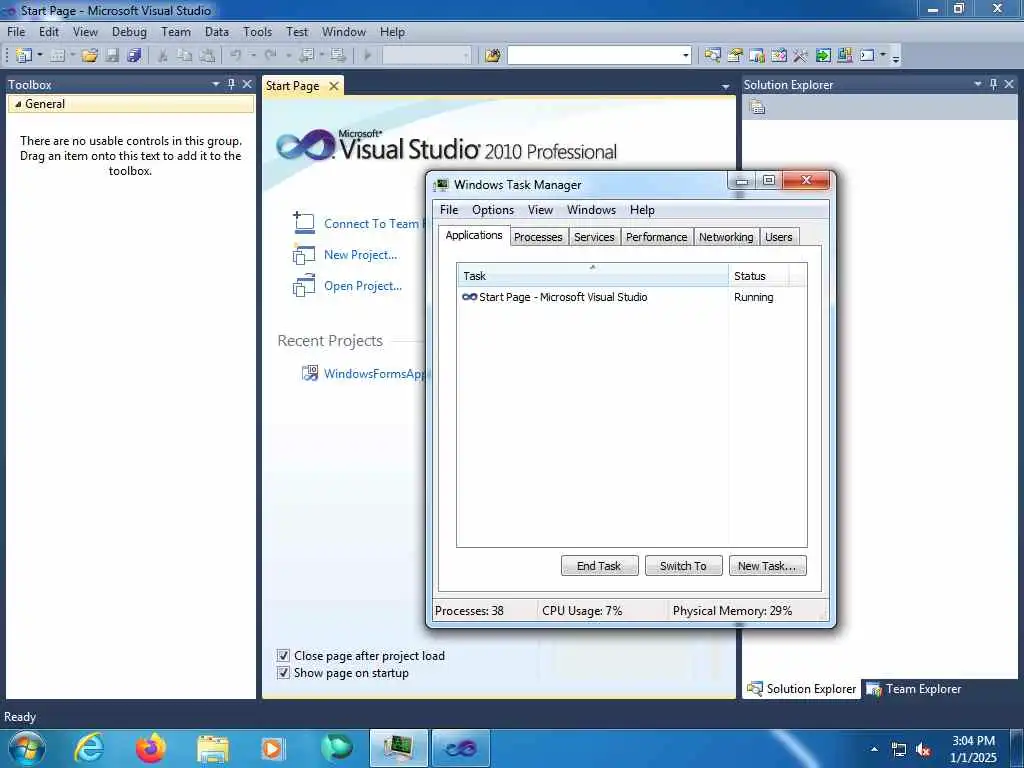
Task: Uncheck Close page after project load
Action: [x=283, y=655]
